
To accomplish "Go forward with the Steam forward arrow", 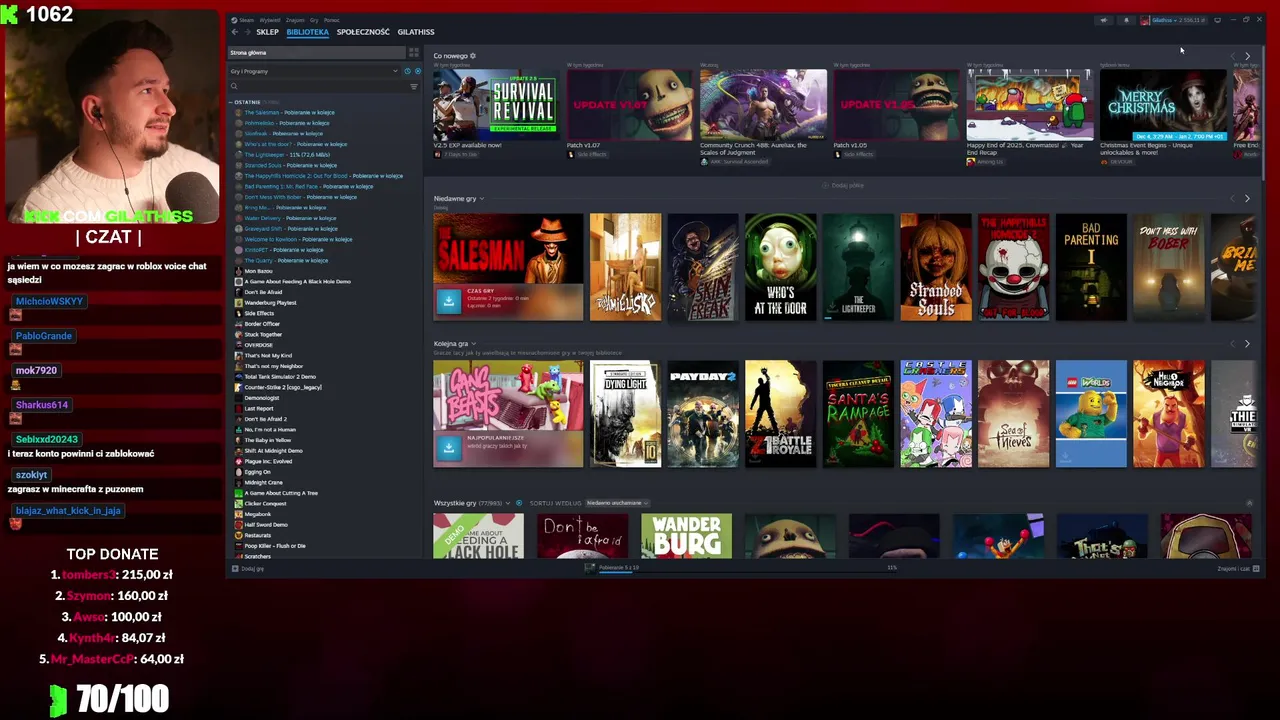I will 247,32.
